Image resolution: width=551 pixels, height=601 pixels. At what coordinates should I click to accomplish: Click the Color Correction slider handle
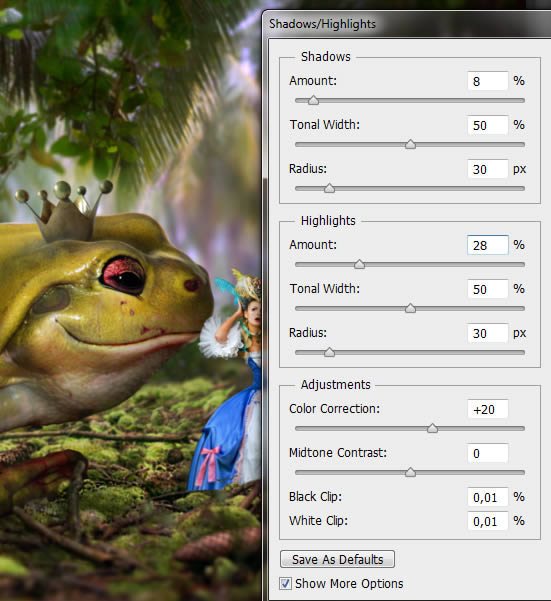point(432,428)
